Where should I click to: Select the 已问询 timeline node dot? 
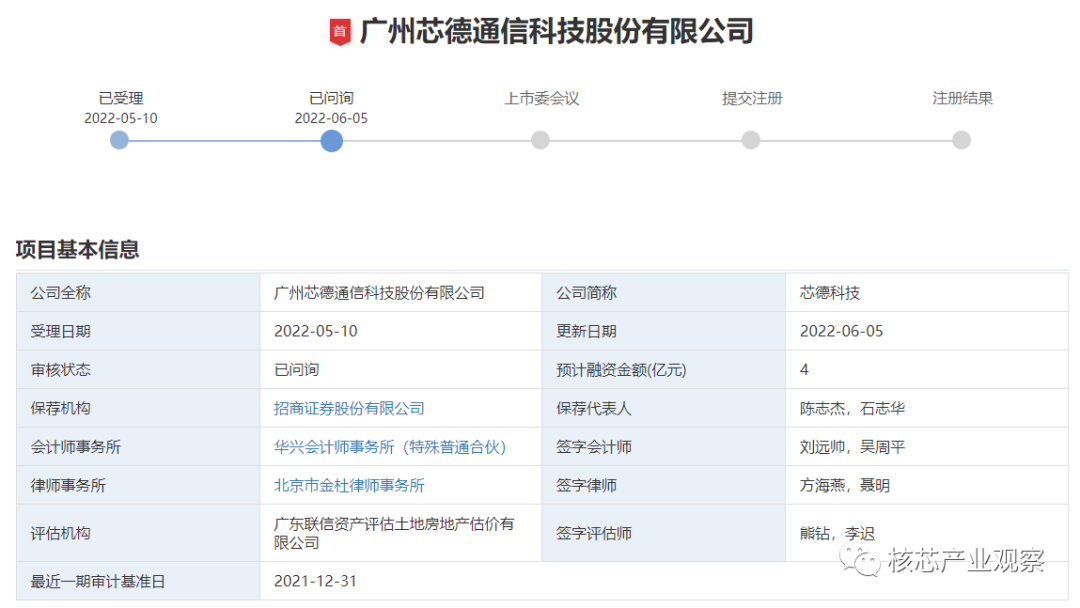331,141
